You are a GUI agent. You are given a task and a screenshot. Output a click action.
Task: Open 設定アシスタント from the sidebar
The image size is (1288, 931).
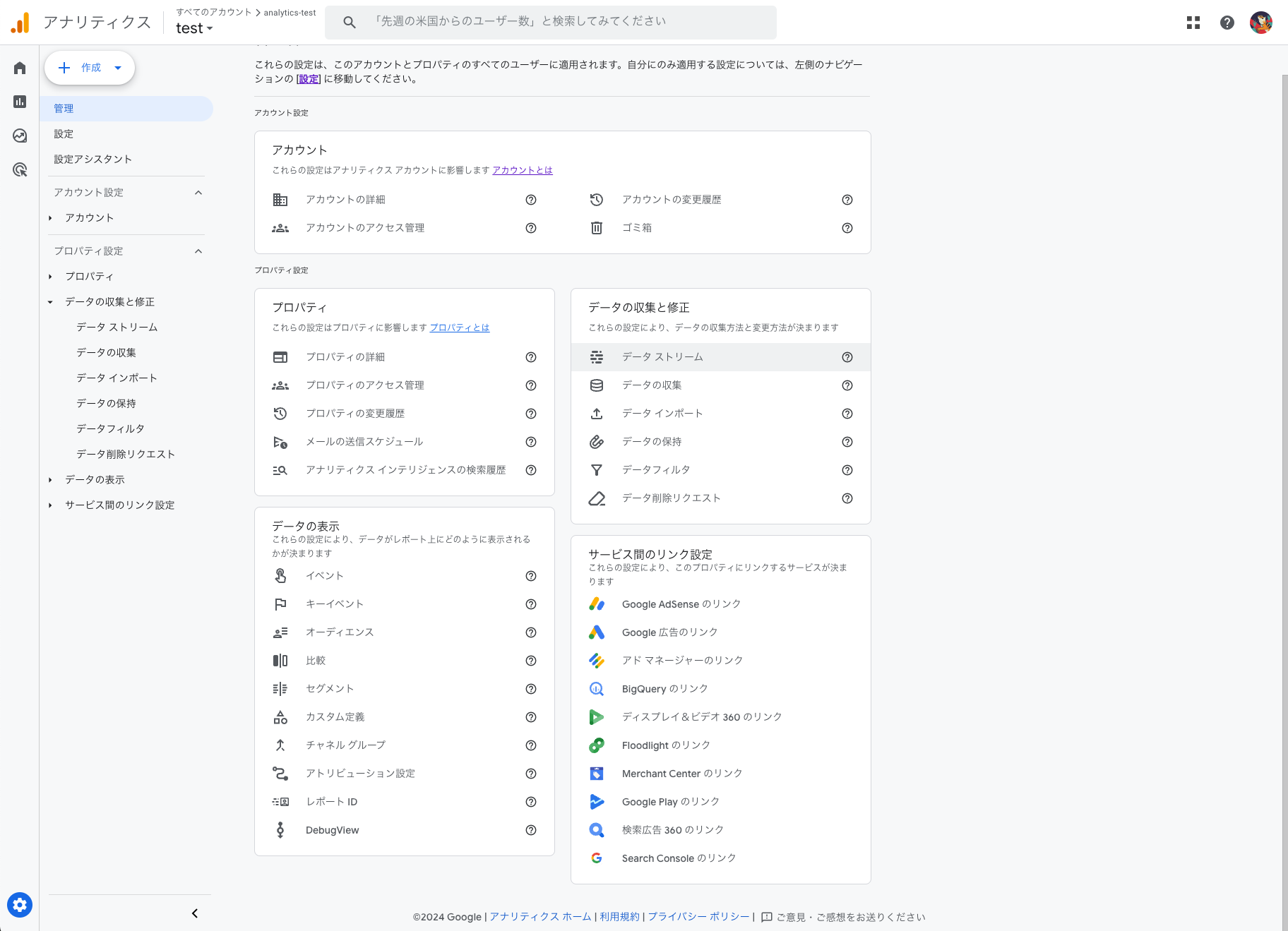coord(93,159)
